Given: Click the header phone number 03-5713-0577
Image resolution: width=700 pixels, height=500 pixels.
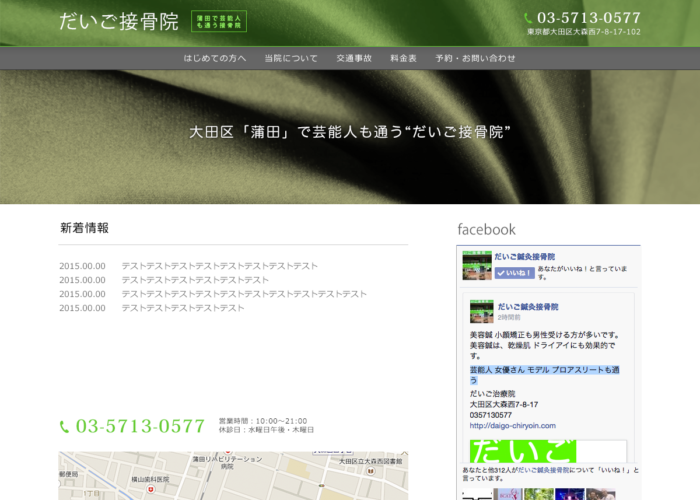Looking at the screenshot, I should (x=589, y=18).
